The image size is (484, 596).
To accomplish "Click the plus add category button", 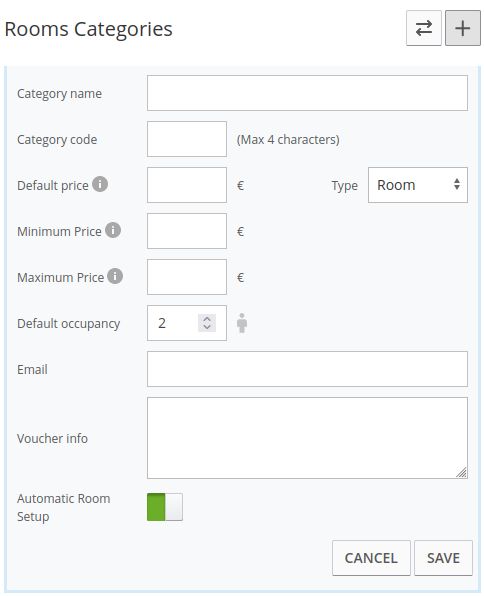I will [x=463, y=28].
